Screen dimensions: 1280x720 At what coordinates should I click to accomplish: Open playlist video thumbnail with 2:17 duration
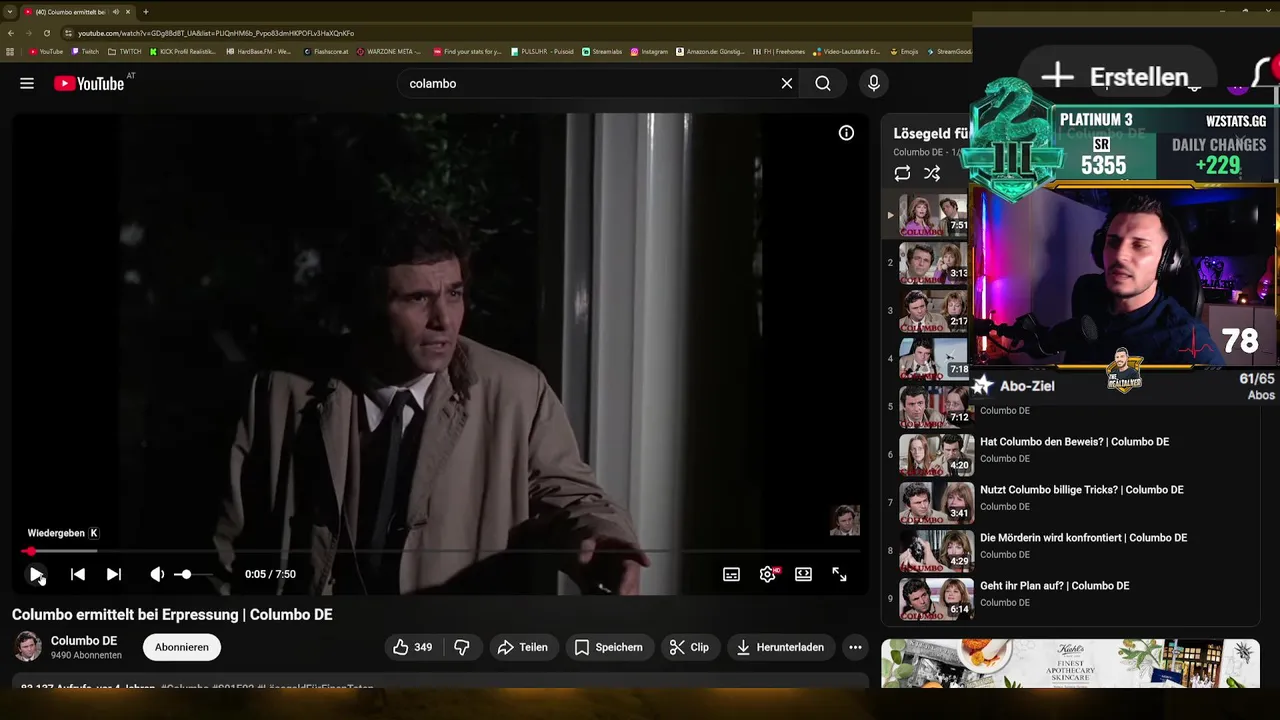[934, 311]
